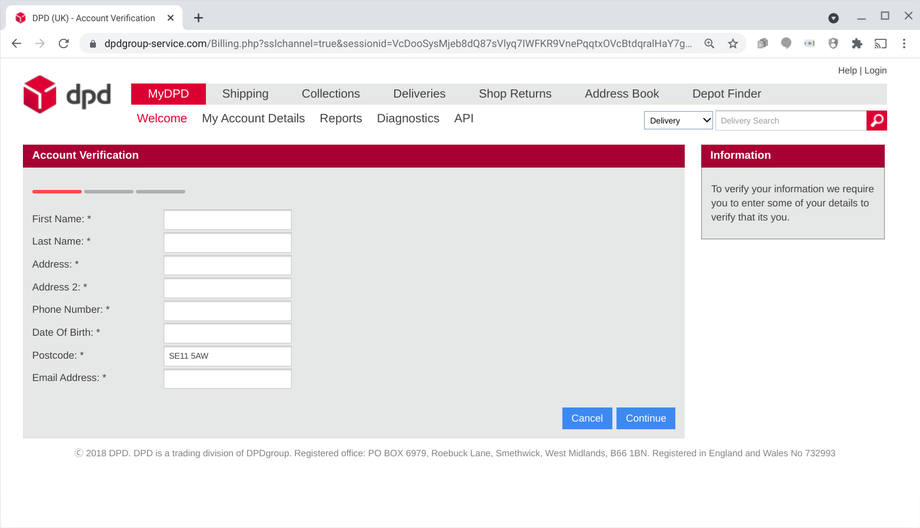Focus the Date Of Birth field
Screen dimensions: 920x528
point(228,333)
